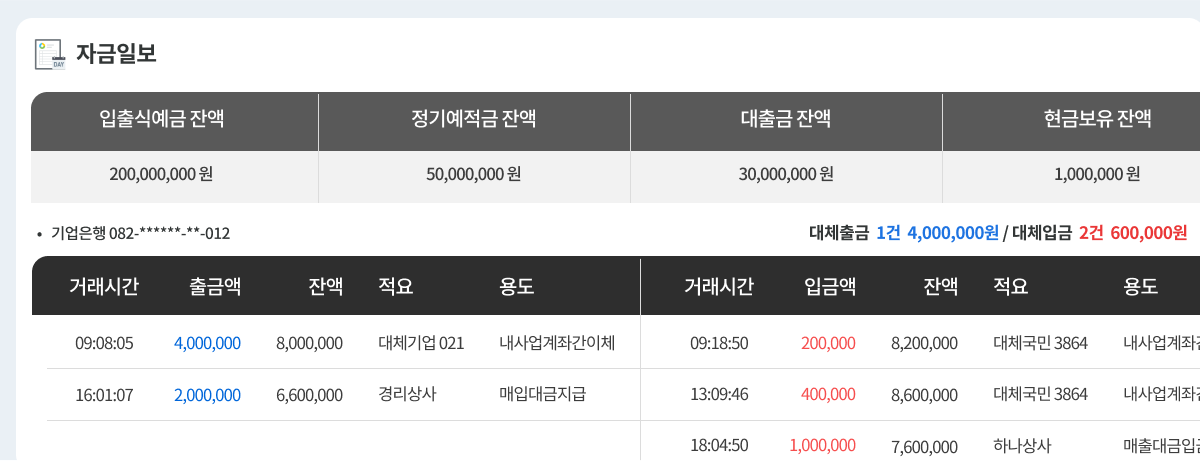This screenshot has width=1200, height=461.
Task: Select the 대출금 잔액 header
Action: pos(785,120)
